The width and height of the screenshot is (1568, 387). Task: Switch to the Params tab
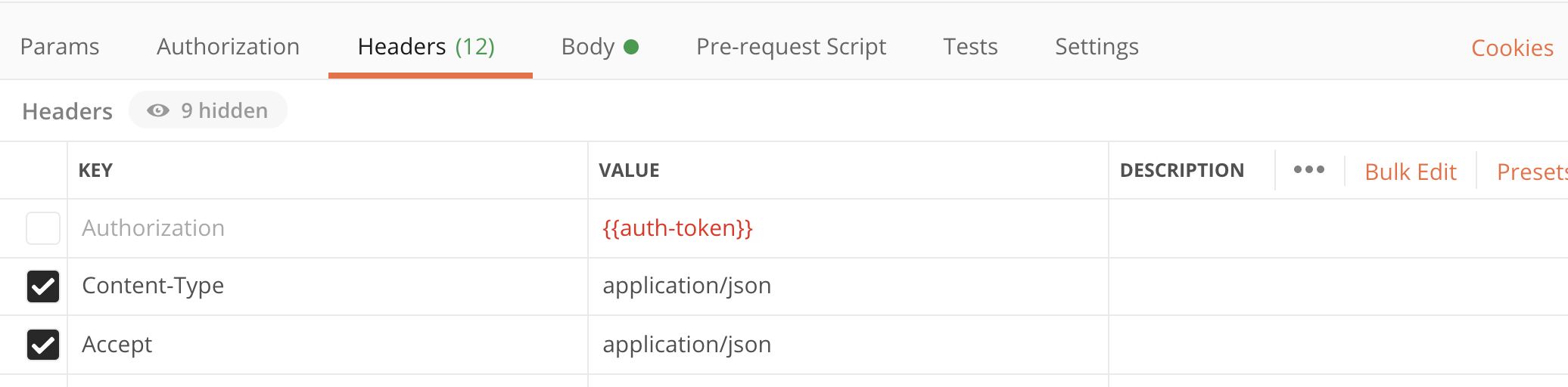coord(60,47)
